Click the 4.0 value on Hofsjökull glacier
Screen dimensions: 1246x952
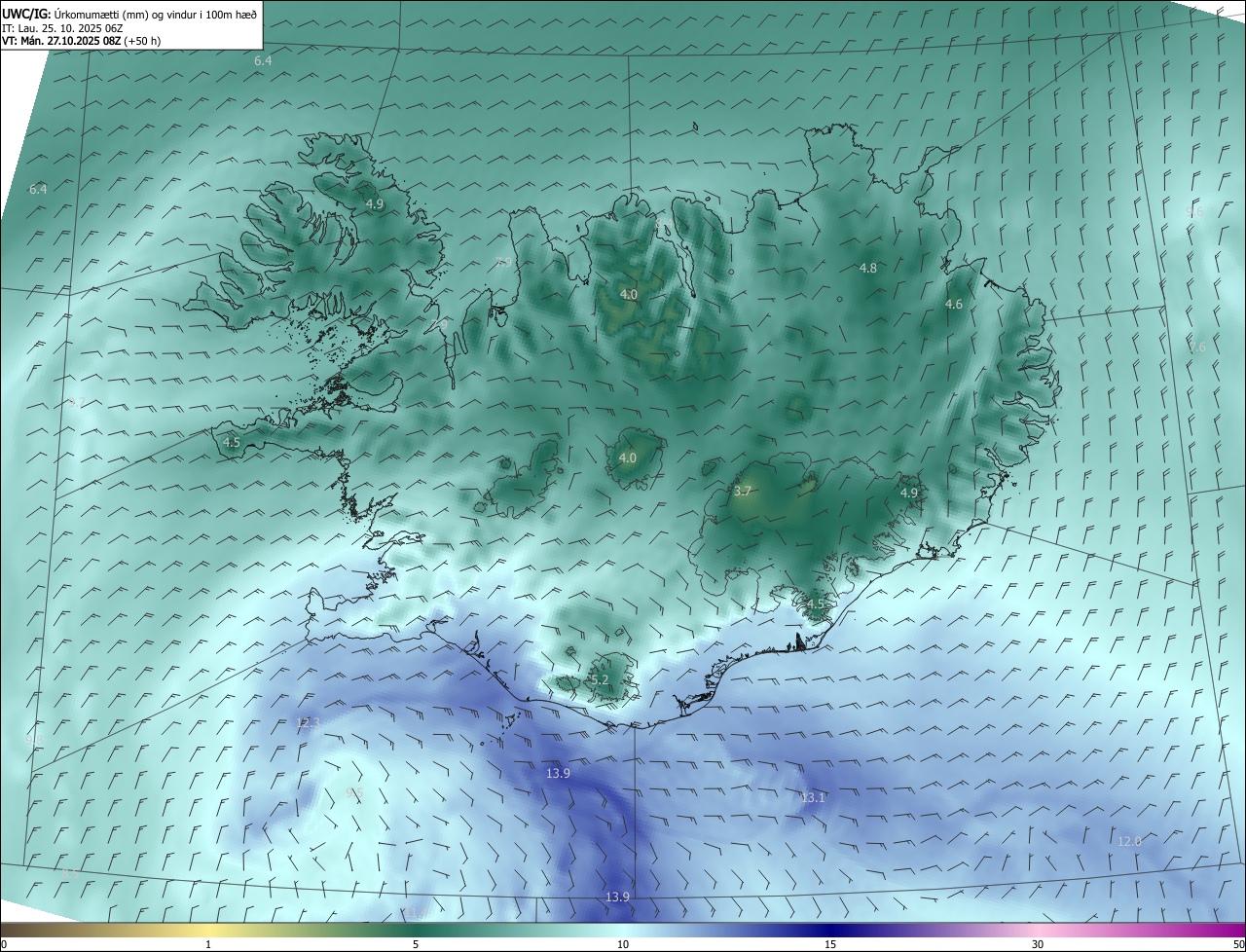[x=628, y=458]
